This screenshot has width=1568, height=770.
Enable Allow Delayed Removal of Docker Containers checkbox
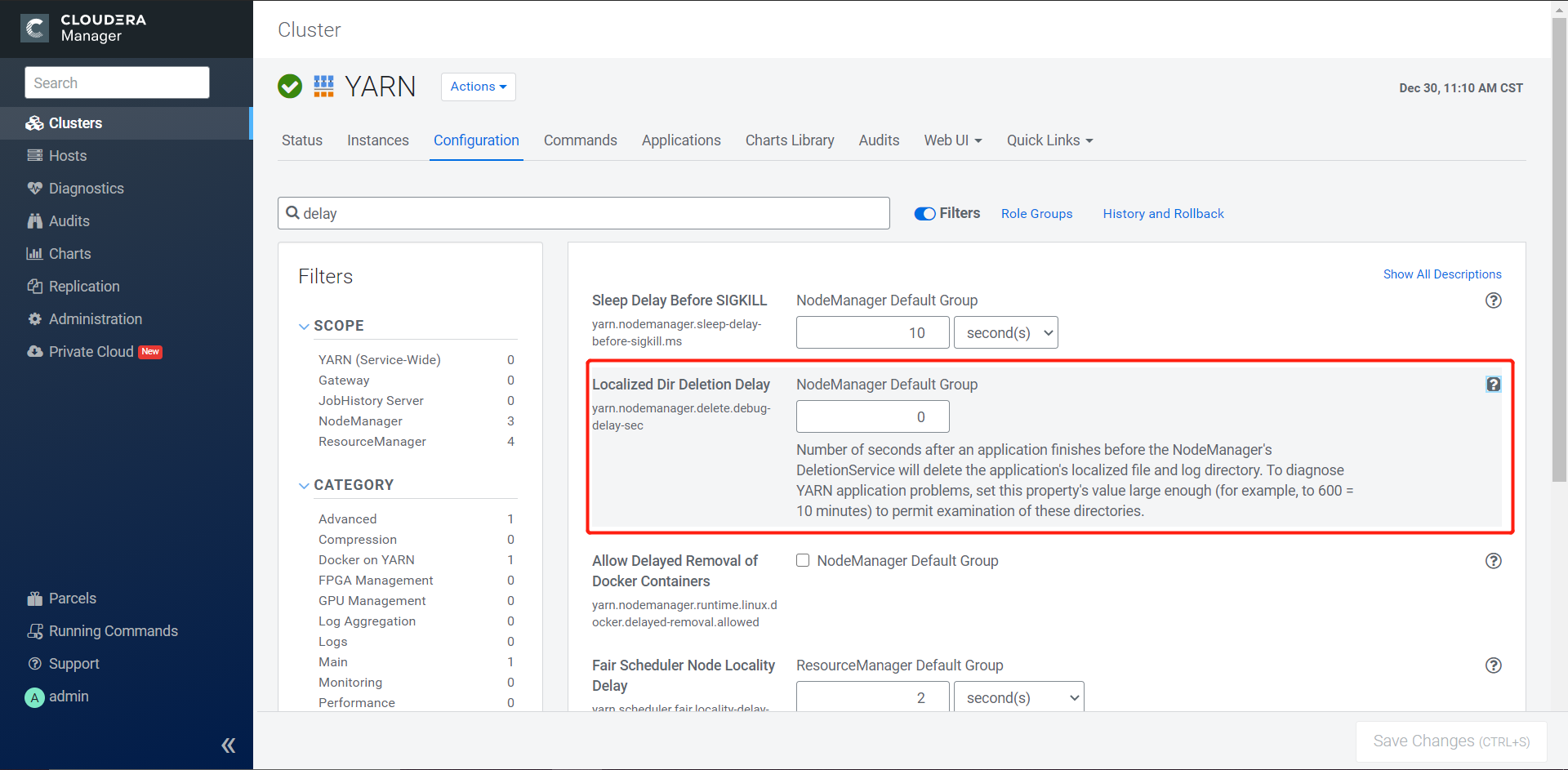[803, 560]
